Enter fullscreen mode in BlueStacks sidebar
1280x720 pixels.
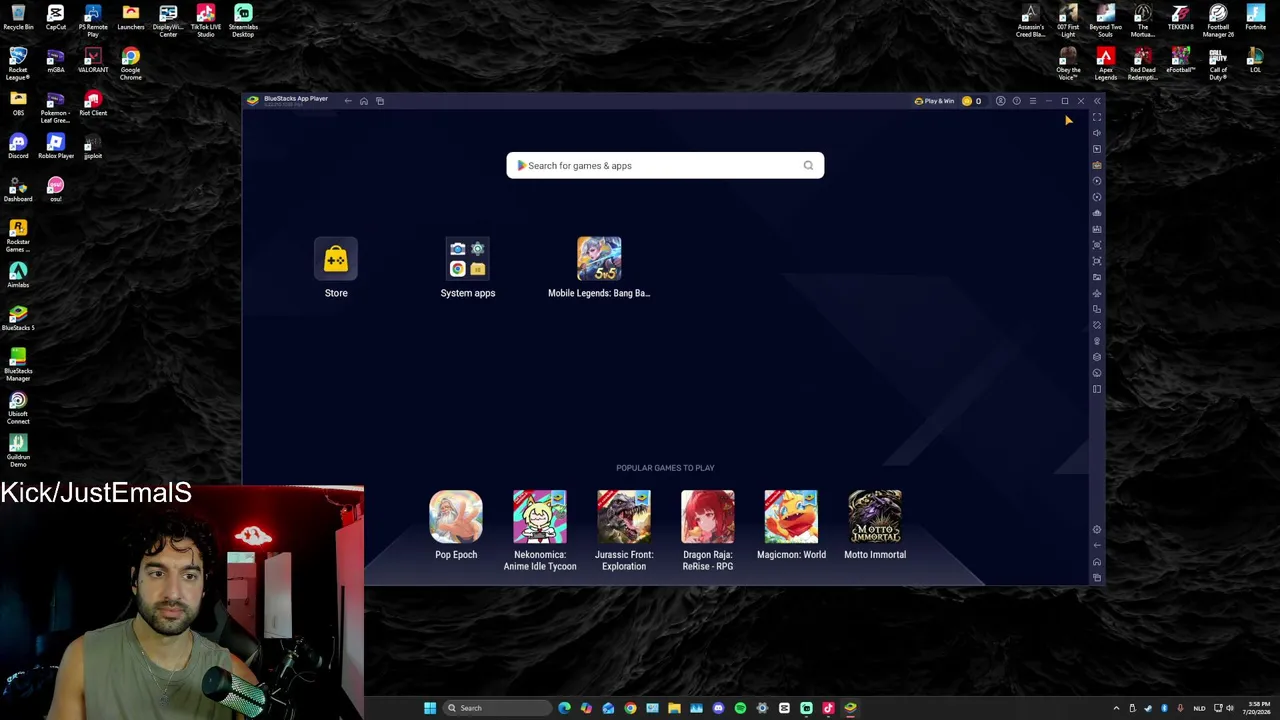[1097, 117]
